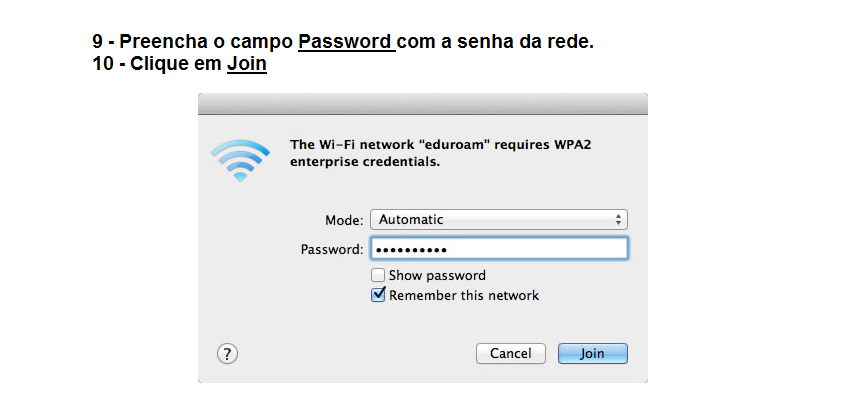
Task: Click the Password: field label
Action: coord(332,250)
